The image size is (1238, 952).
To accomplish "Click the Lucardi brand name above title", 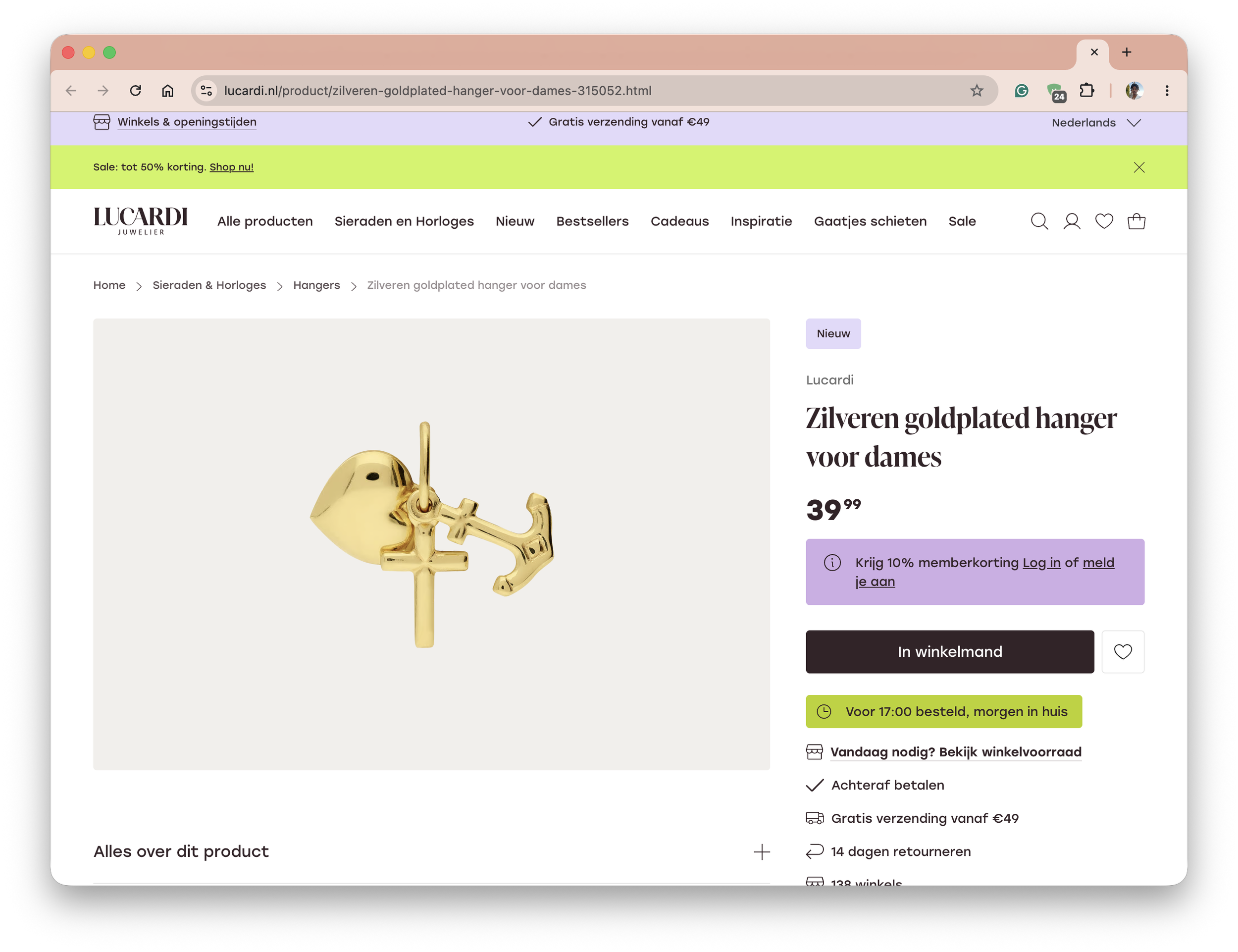I will pyautogui.click(x=829, y=380).
